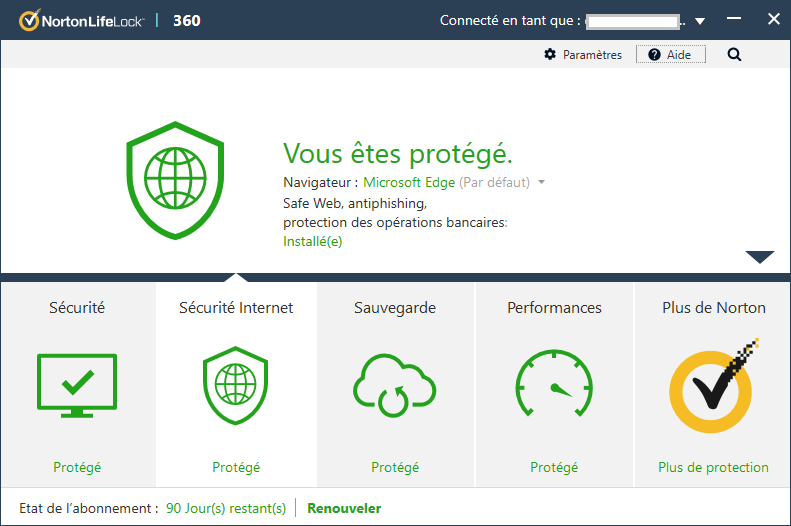The height and width of the screenshot is (526, 791).
Task: Click the 360 product name text
Action: tap(187, 21)
